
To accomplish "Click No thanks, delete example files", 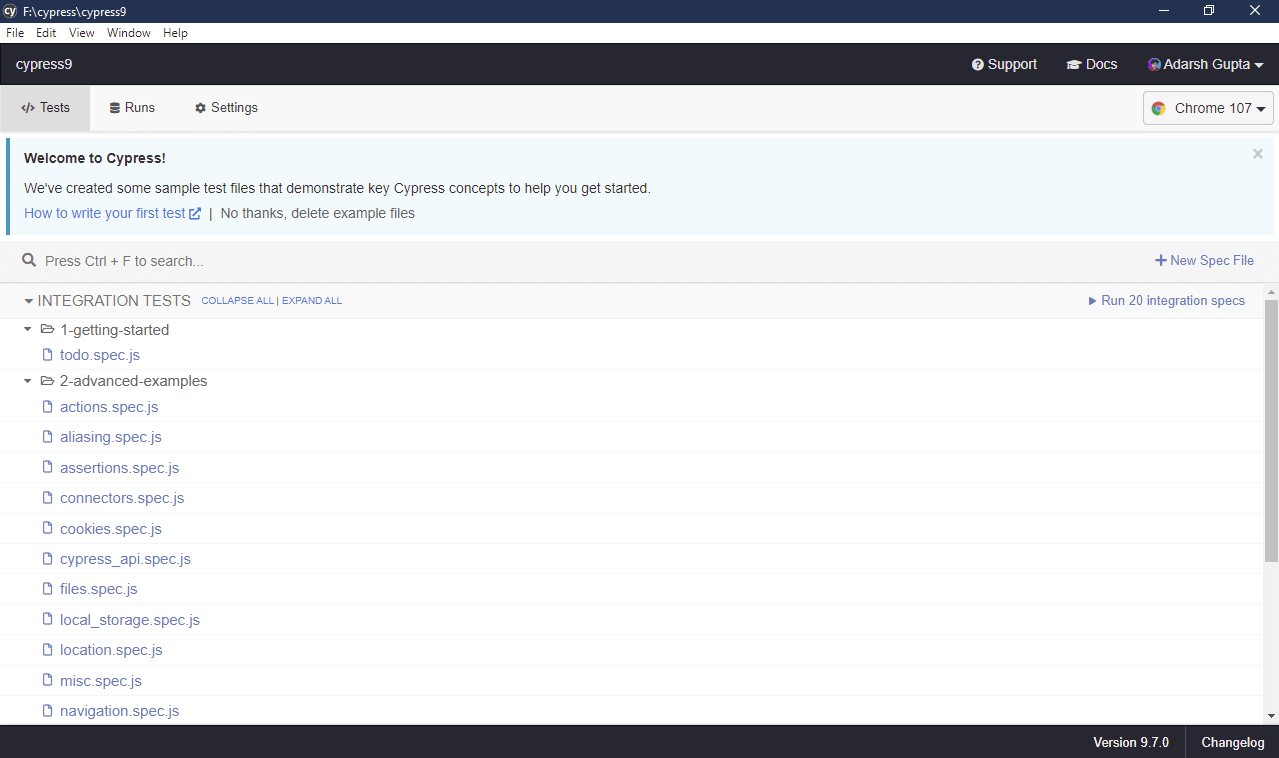I will (316, 213).
